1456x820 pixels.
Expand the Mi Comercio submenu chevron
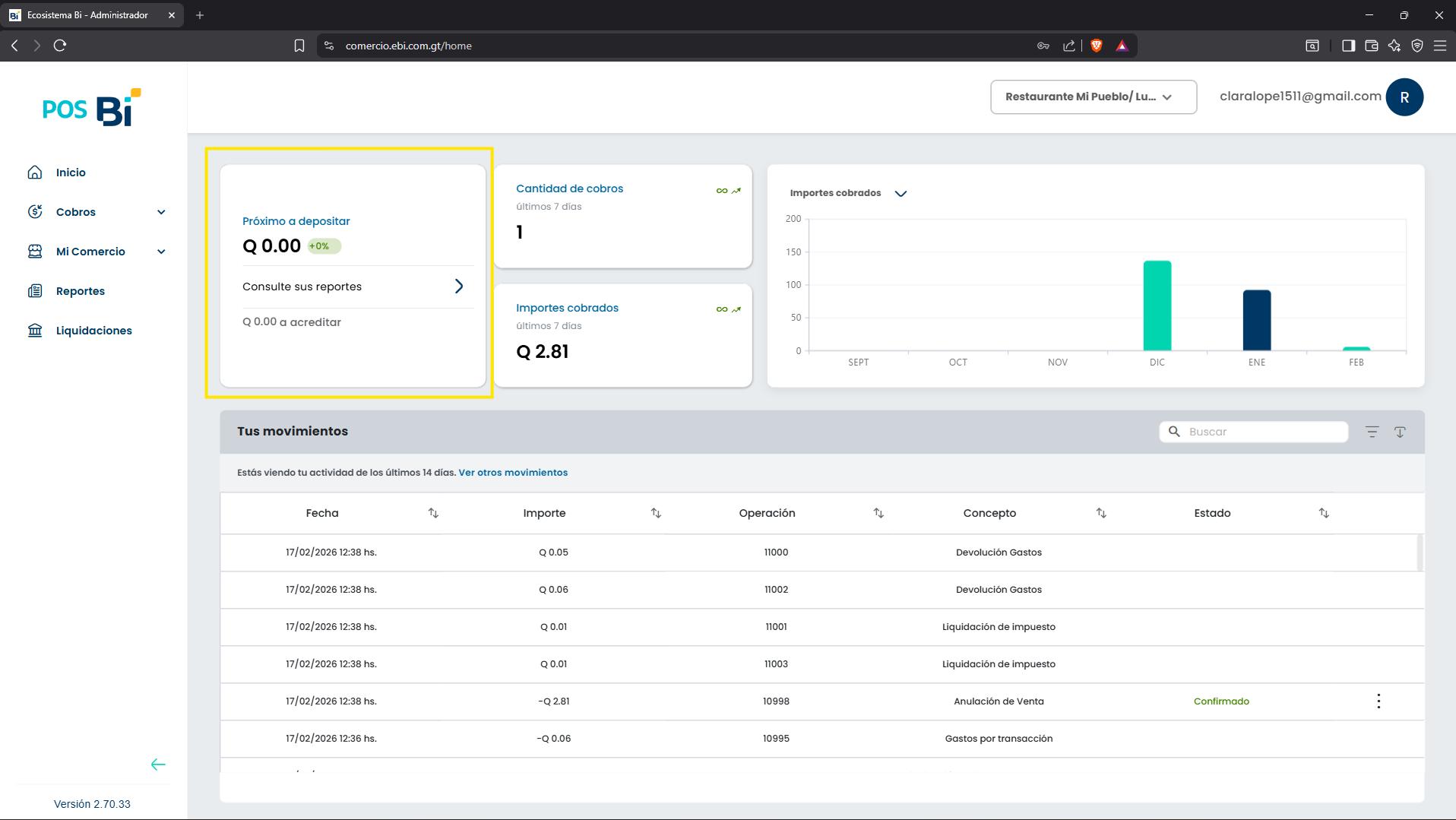click(x=161, y=252)
